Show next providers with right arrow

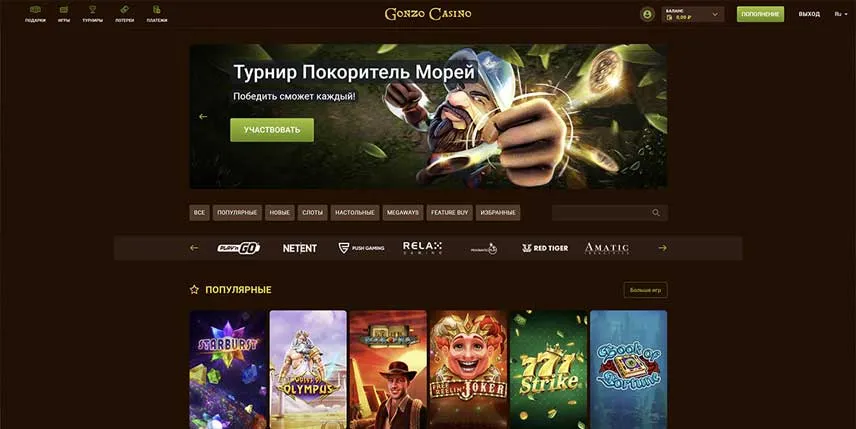tap(662, 248)
